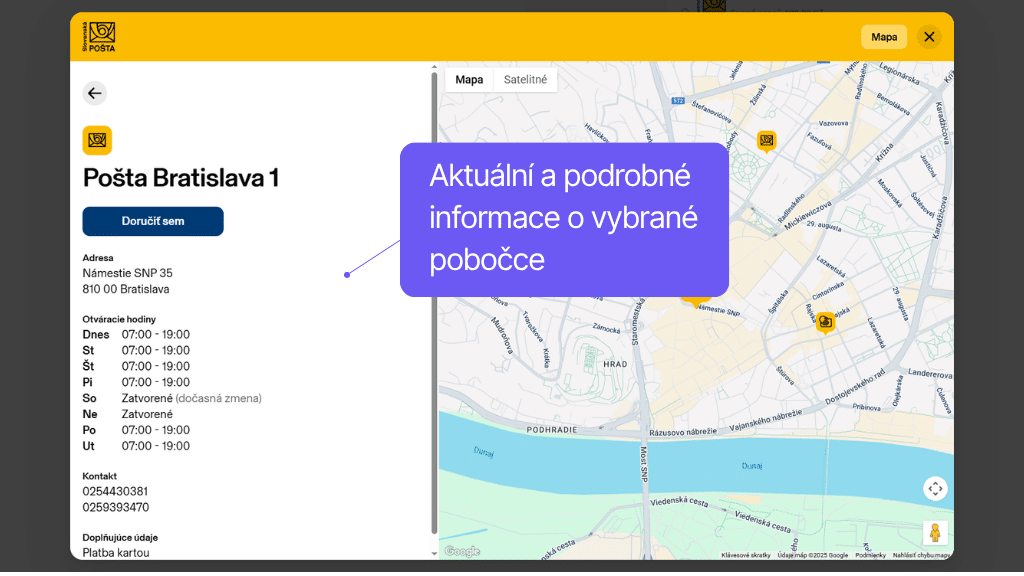Click the Slovenská pošta logo
Viewport: 1024px width, 576px height.
pyautogui.click(x=98, y=36)
